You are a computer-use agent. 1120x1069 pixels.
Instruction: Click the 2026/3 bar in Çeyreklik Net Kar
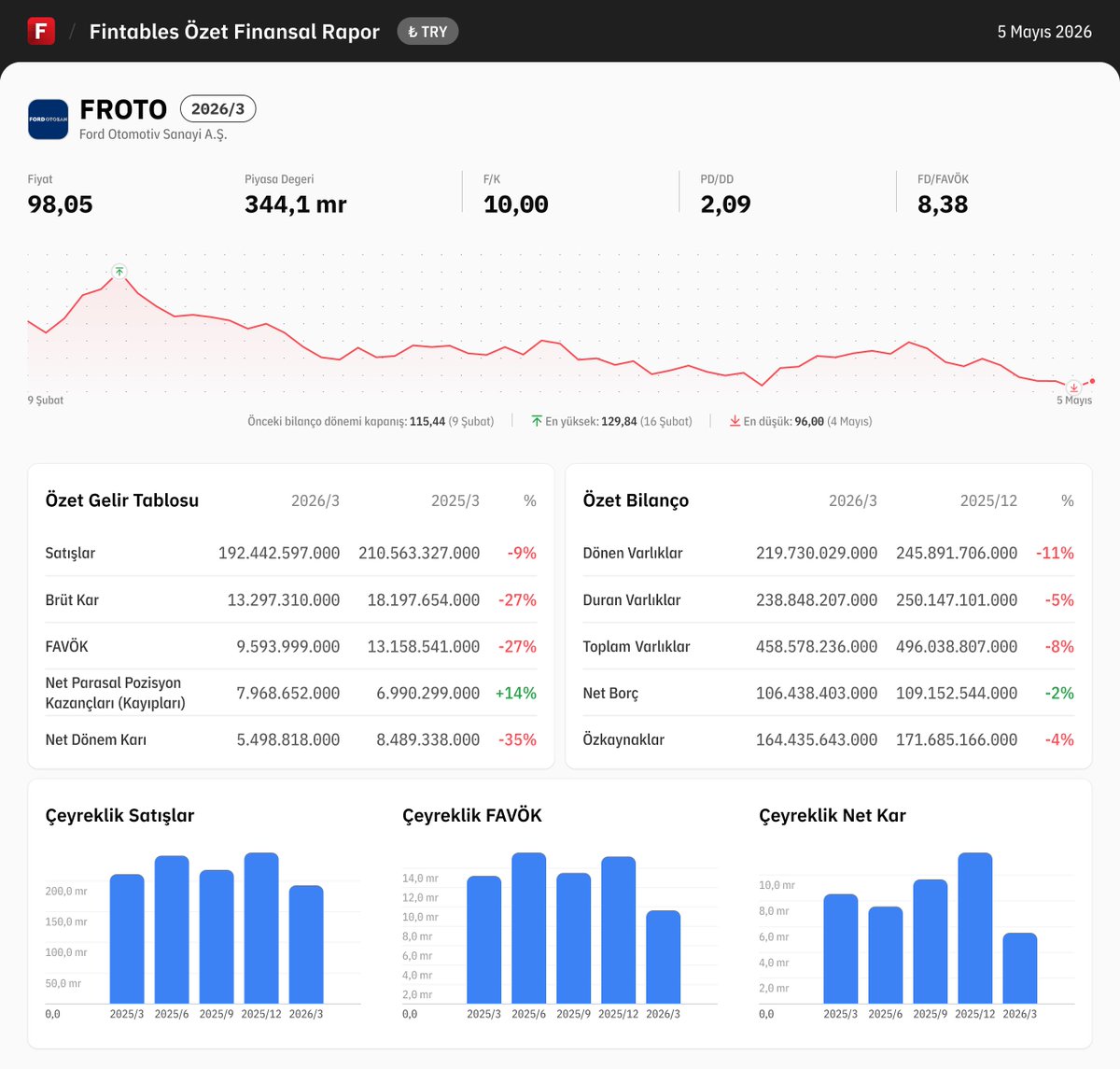pyautogui.click(x=1020, y=968)
